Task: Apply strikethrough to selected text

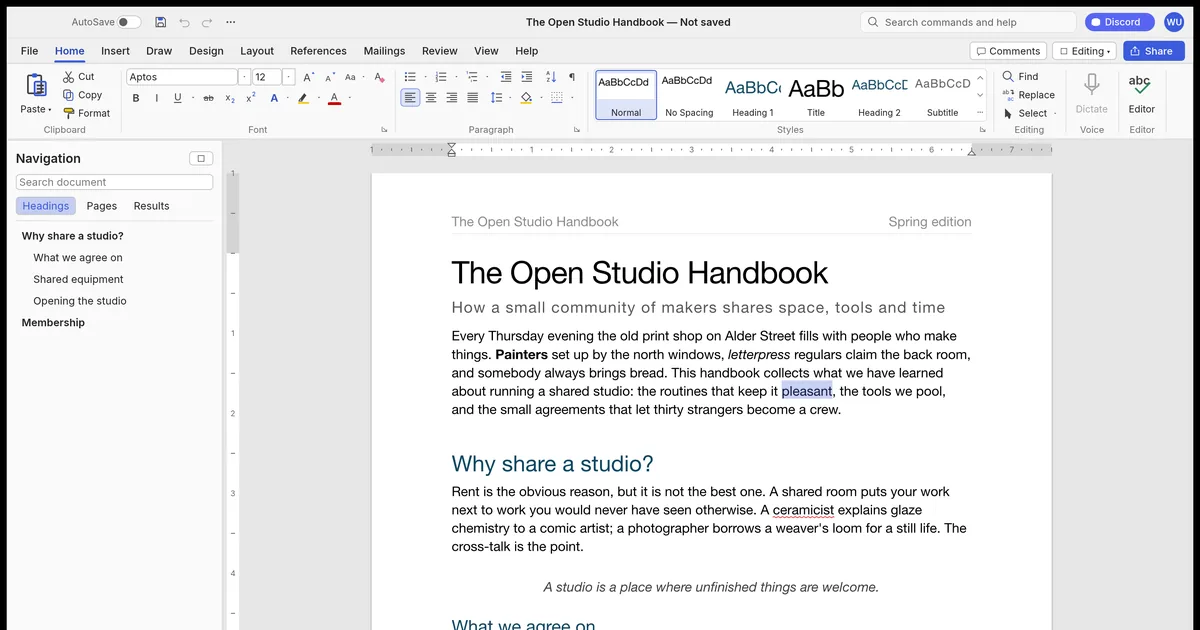Action: [208, 98]
